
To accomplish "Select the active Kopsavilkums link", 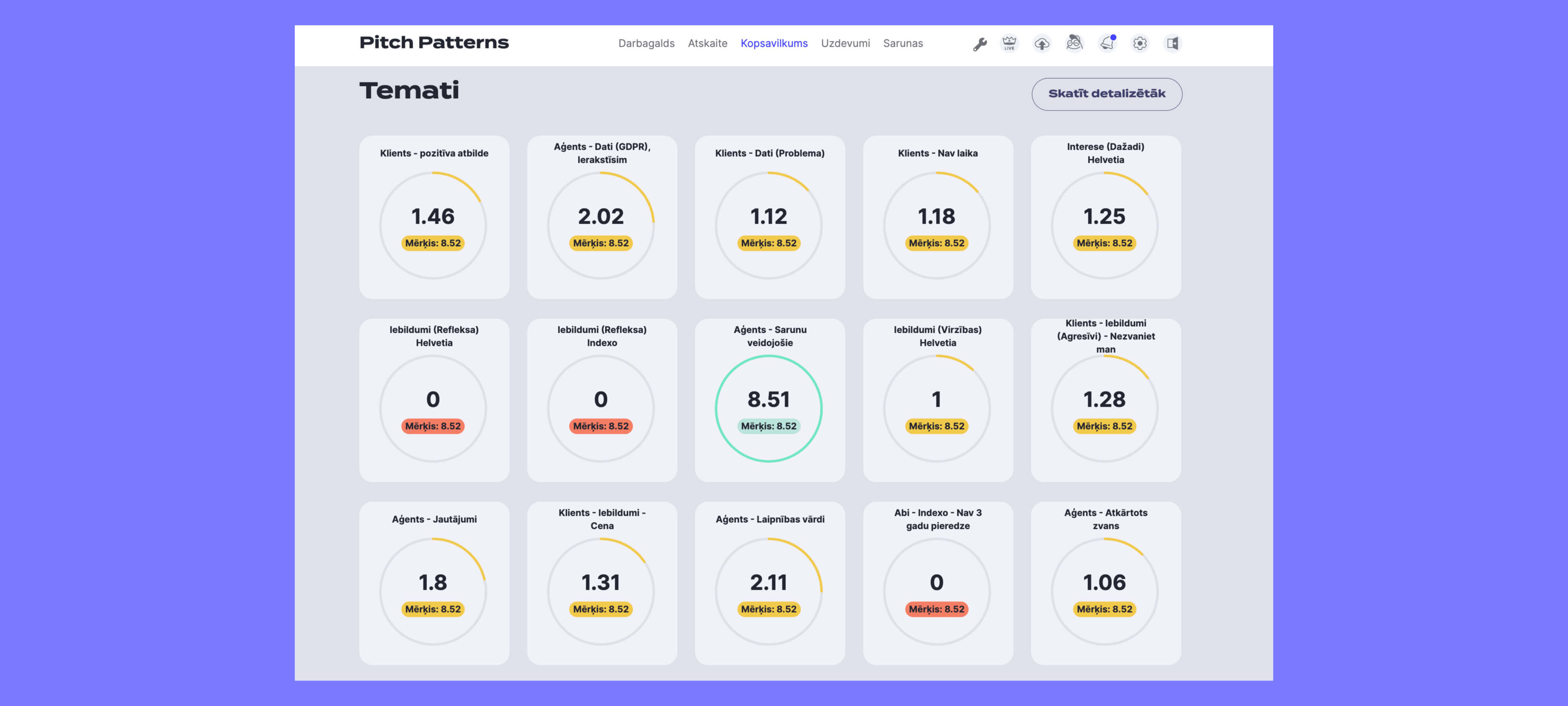I will [x=774, y=43].
